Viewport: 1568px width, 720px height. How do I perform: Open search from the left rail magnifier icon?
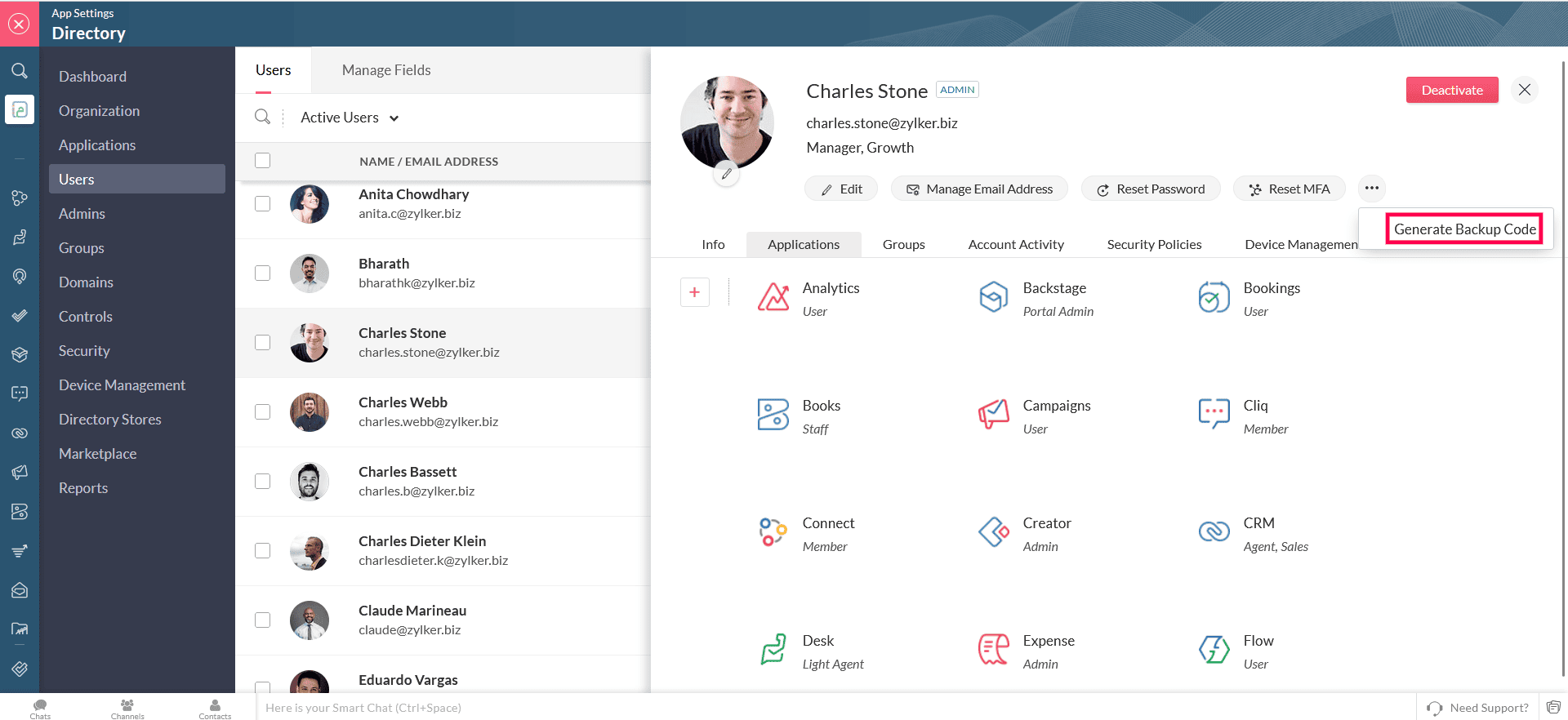[x=20, y=71]
